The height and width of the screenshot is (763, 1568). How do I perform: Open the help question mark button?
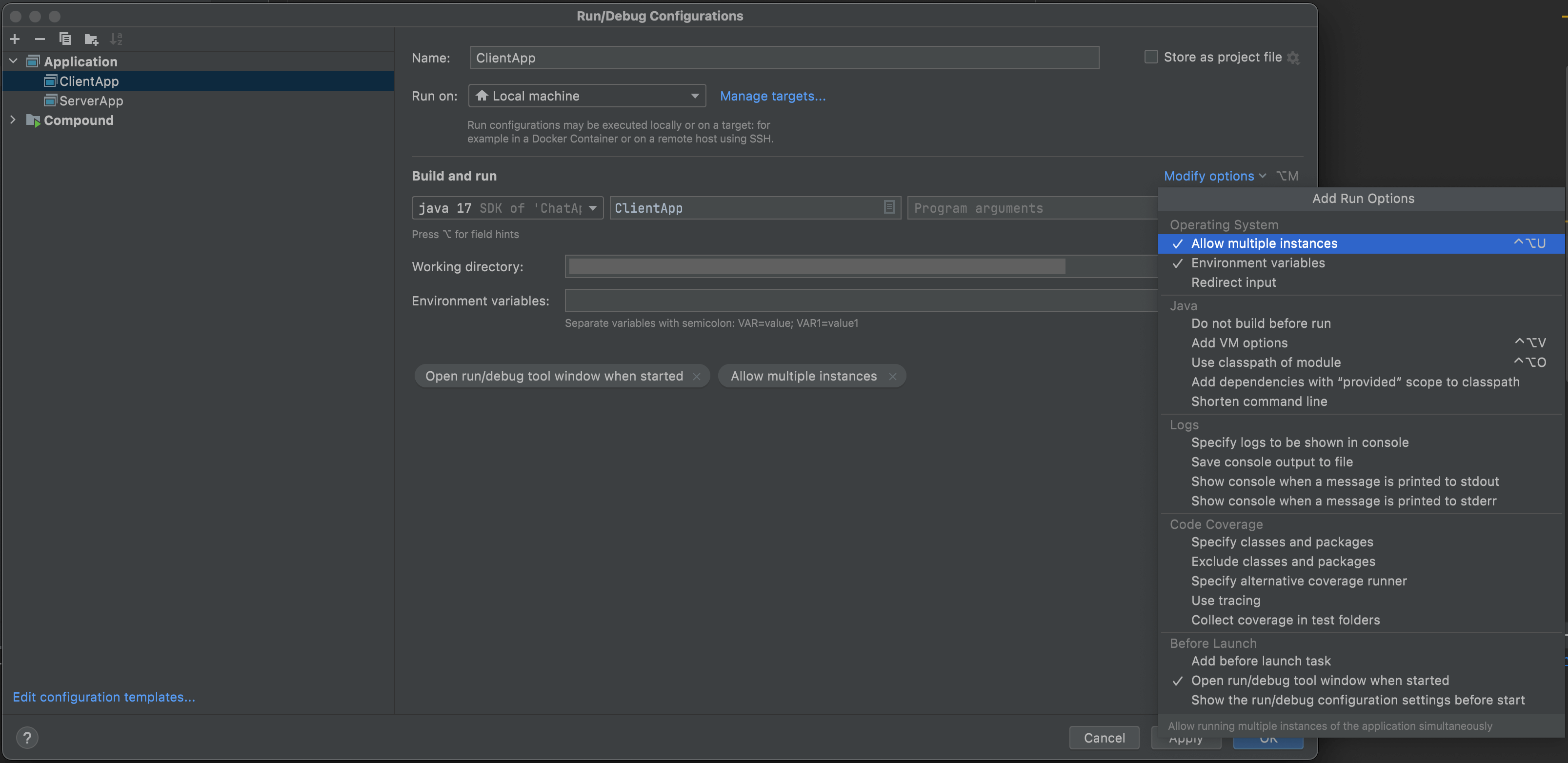coord(27,738)
